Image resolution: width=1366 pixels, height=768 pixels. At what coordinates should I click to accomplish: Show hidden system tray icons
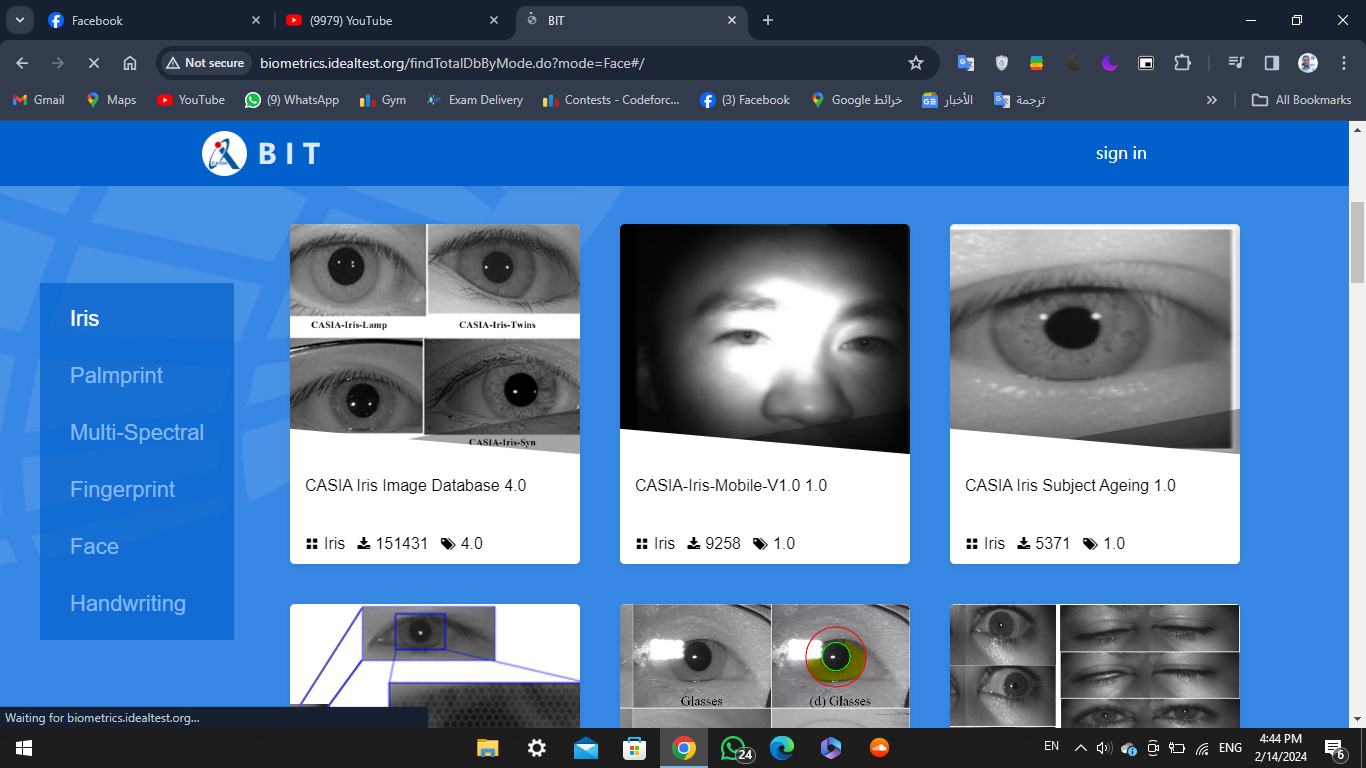tap(1080, 748)
